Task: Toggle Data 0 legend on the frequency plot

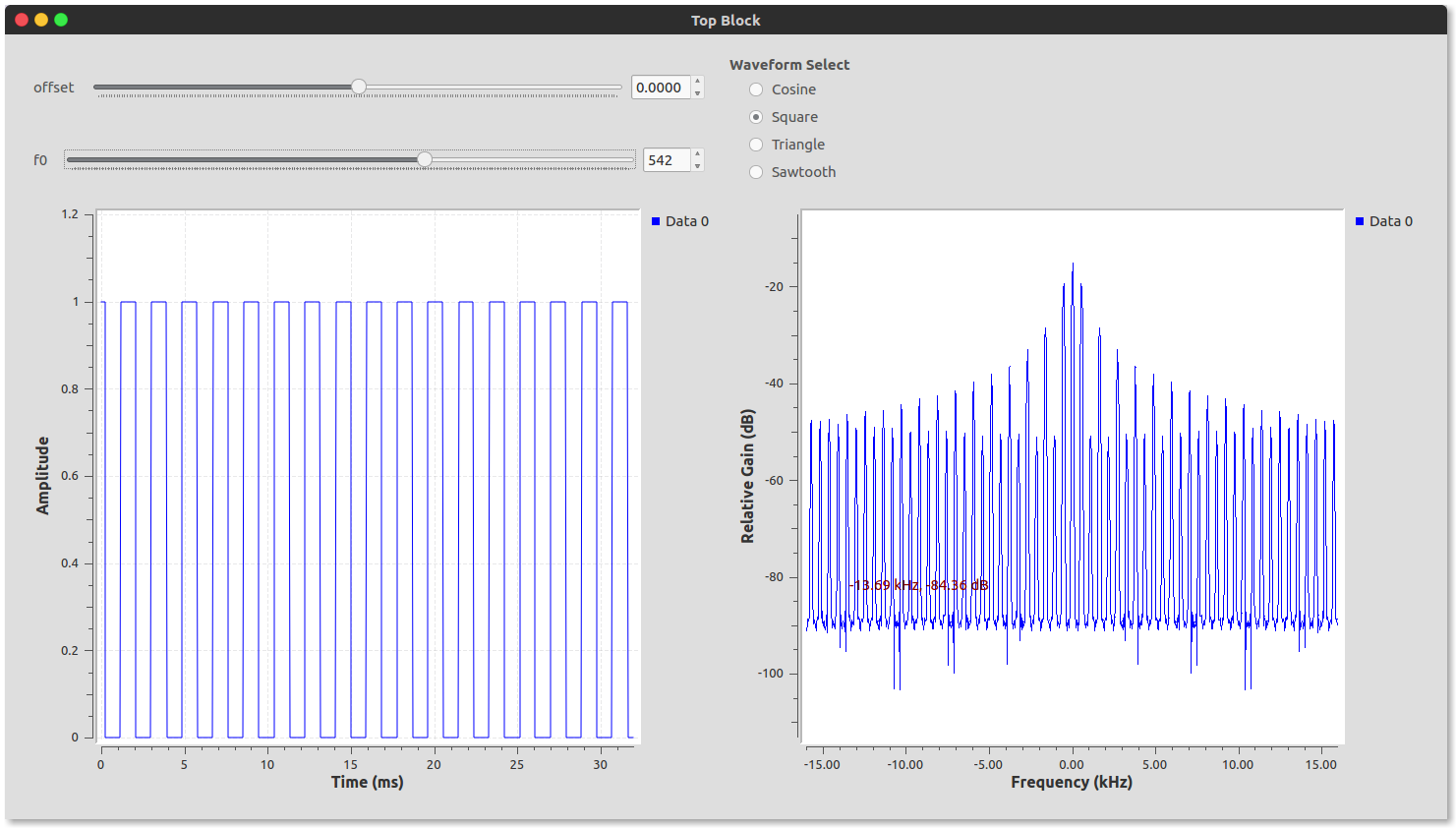Action: pyautogui.click(x=1384, y=221)
